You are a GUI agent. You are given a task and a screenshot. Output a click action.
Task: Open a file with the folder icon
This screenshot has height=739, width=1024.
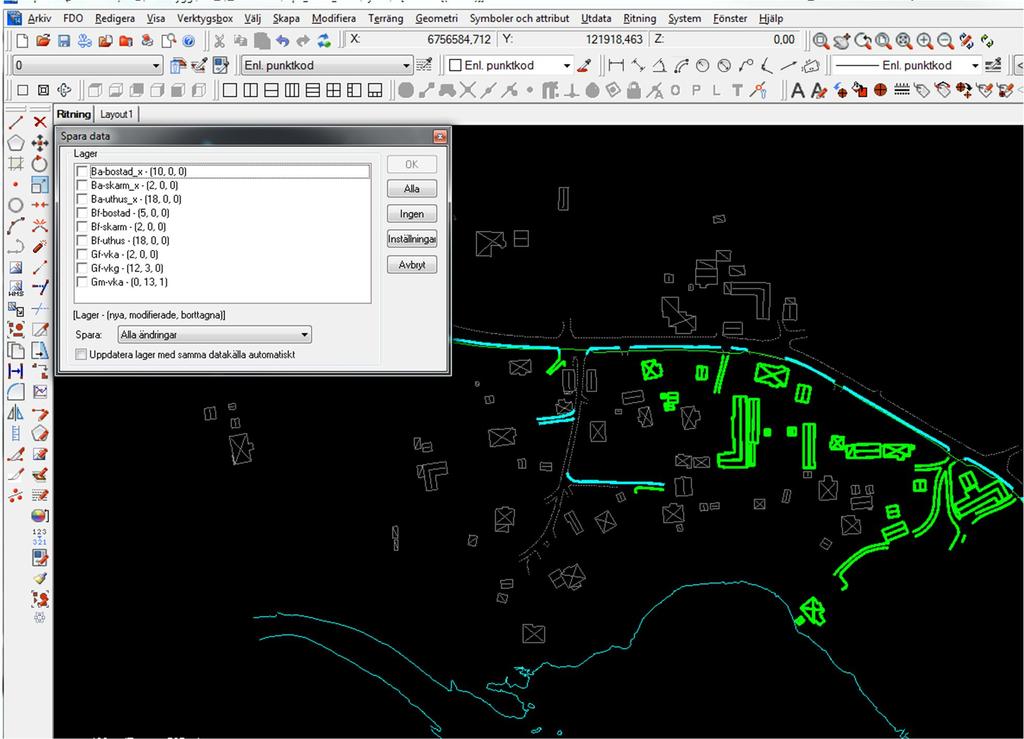coord(43,40)
